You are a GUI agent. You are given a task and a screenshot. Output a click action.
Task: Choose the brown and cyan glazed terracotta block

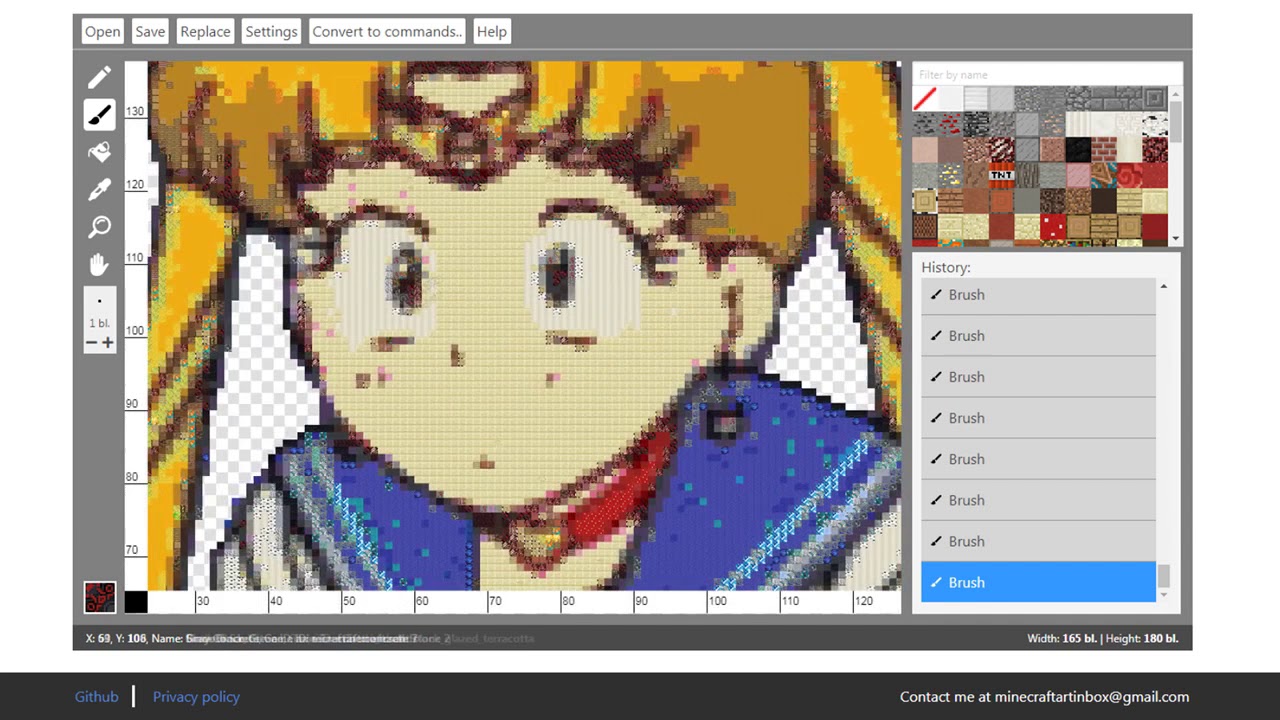[1104, 175]
